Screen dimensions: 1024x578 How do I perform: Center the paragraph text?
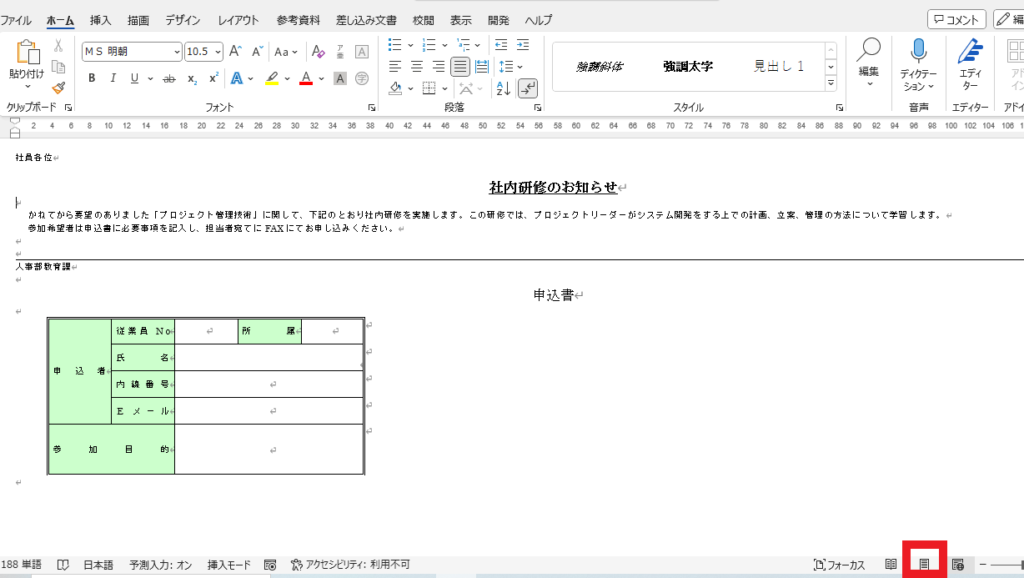417,66
